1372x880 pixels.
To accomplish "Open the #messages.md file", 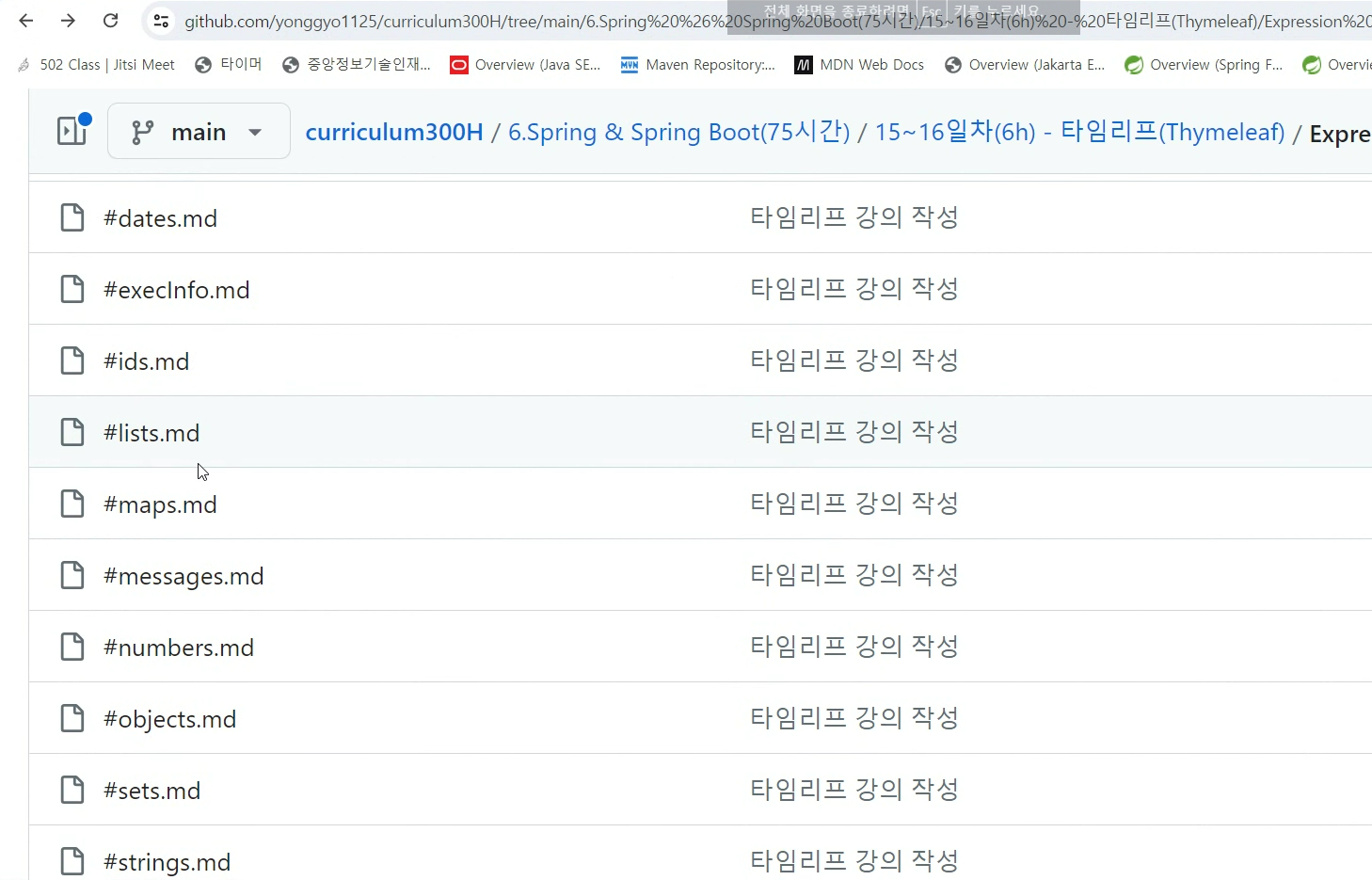I will click(183, 576).
